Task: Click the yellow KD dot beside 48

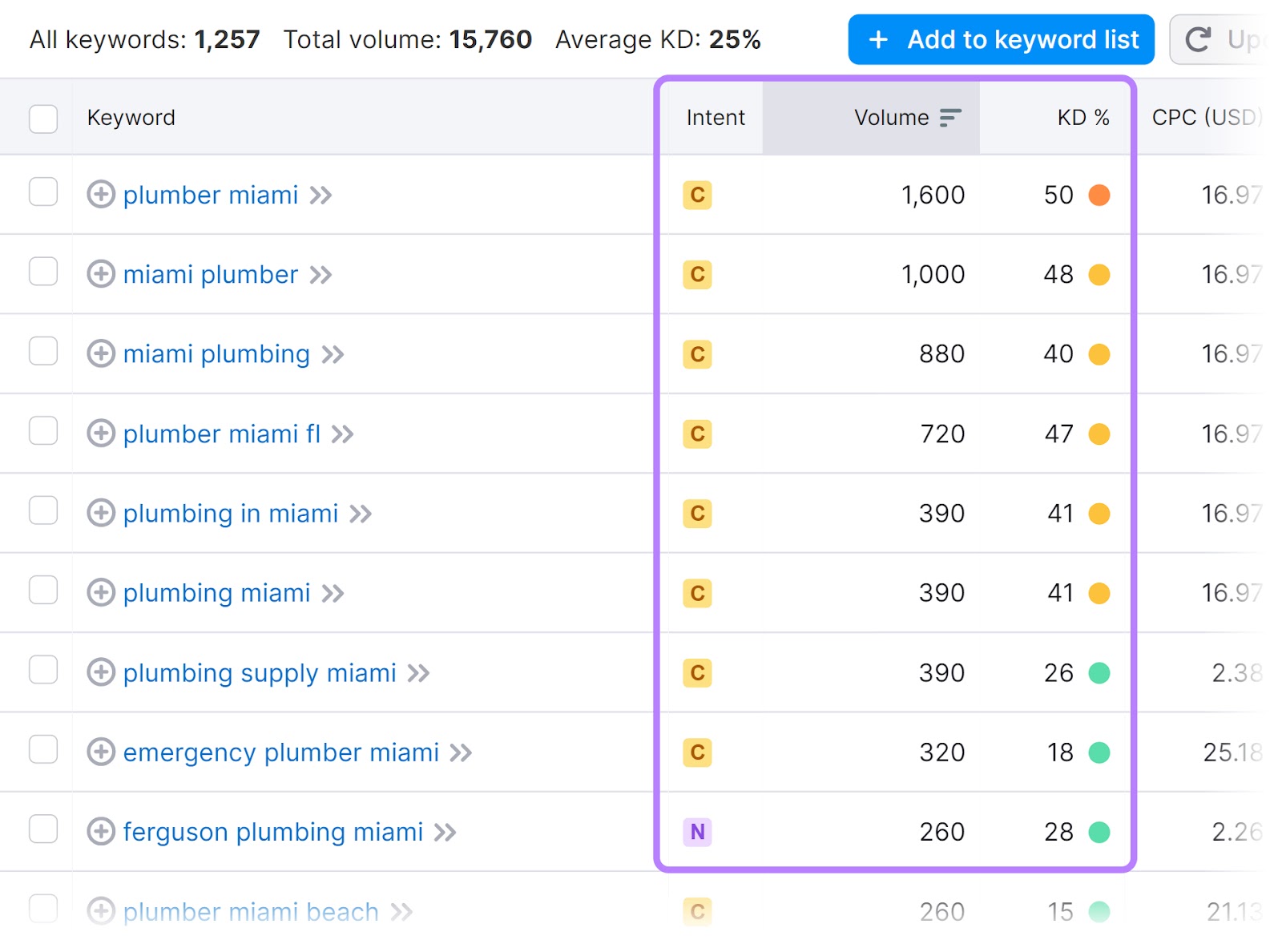Action: pyautogui.click(x=1101, y=274)
